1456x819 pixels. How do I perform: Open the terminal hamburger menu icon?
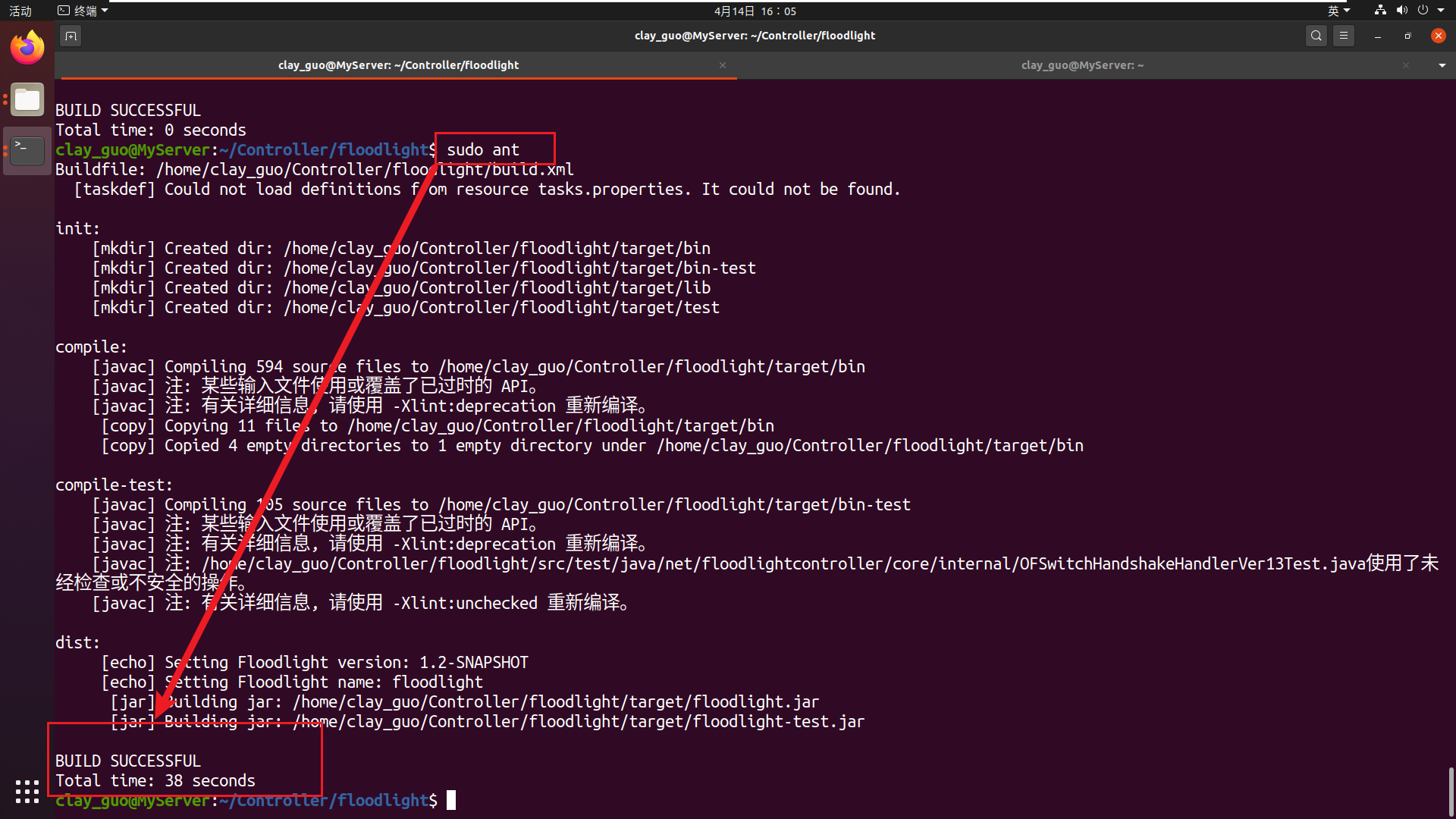pyautogui.click(x=1344, y=35)
